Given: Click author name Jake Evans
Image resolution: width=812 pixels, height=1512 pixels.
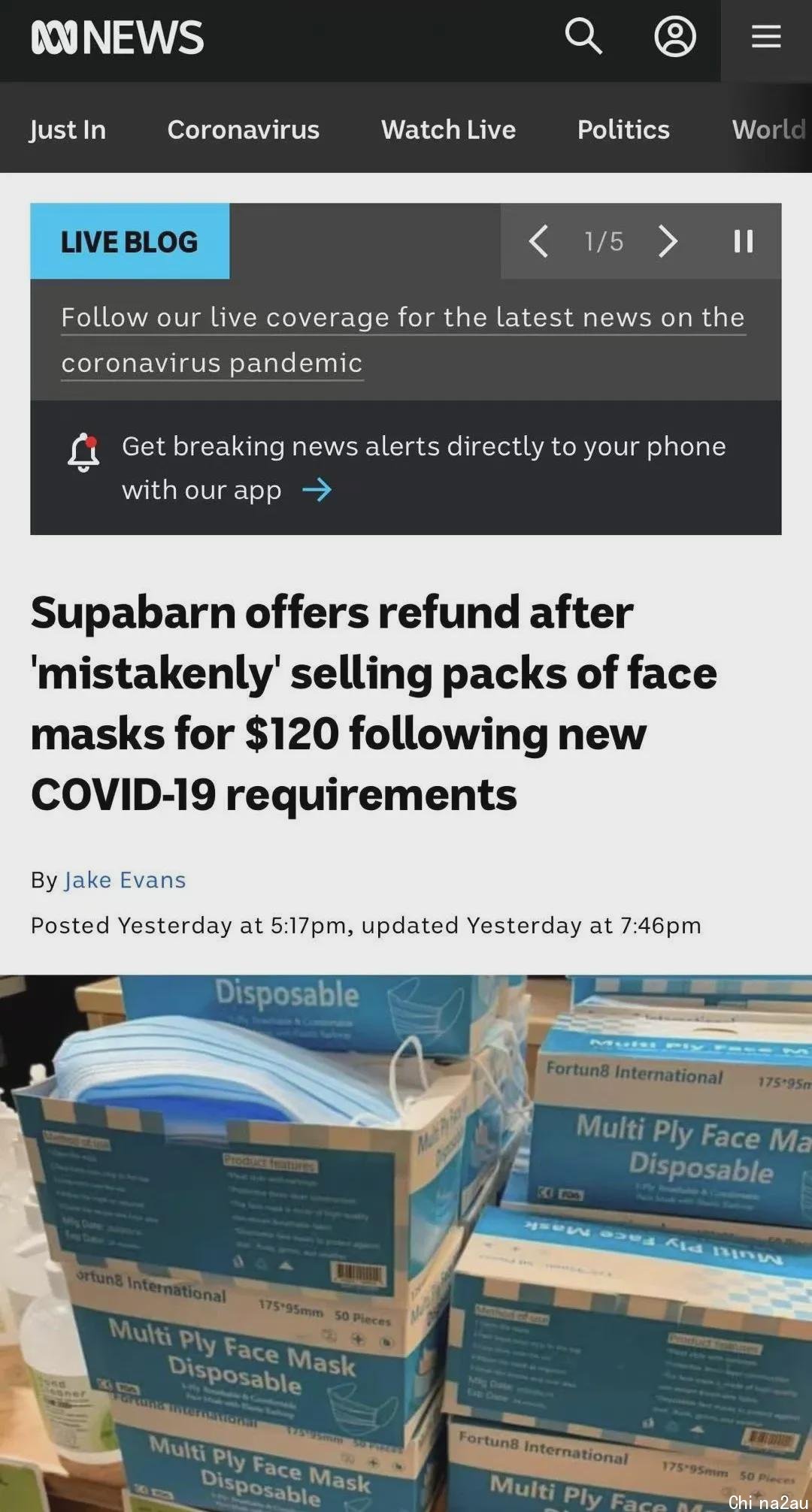Looking at the screenshot, I should click(125, 880).
